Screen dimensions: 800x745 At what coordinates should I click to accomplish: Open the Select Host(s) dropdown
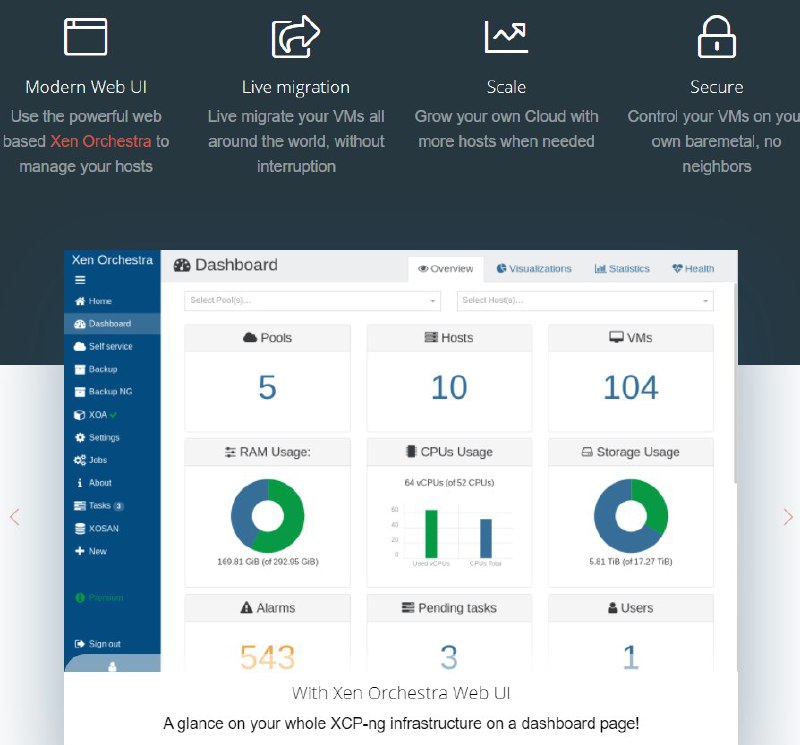585,300
